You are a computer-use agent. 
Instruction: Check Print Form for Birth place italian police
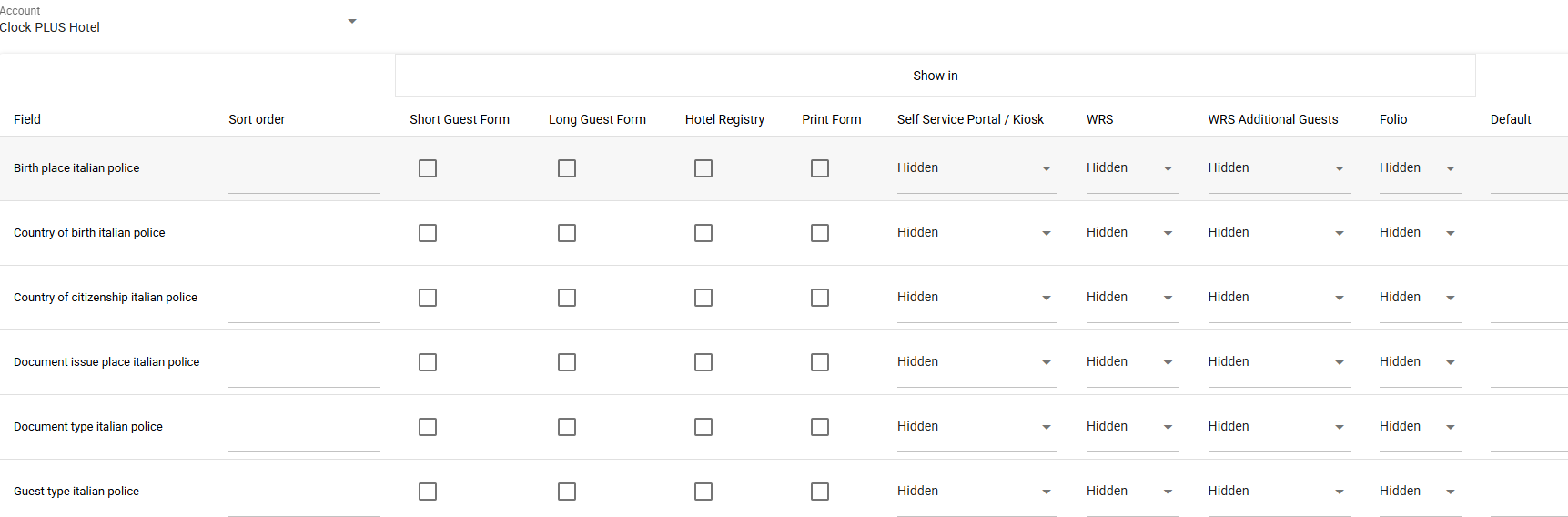[x=820, y=168]
